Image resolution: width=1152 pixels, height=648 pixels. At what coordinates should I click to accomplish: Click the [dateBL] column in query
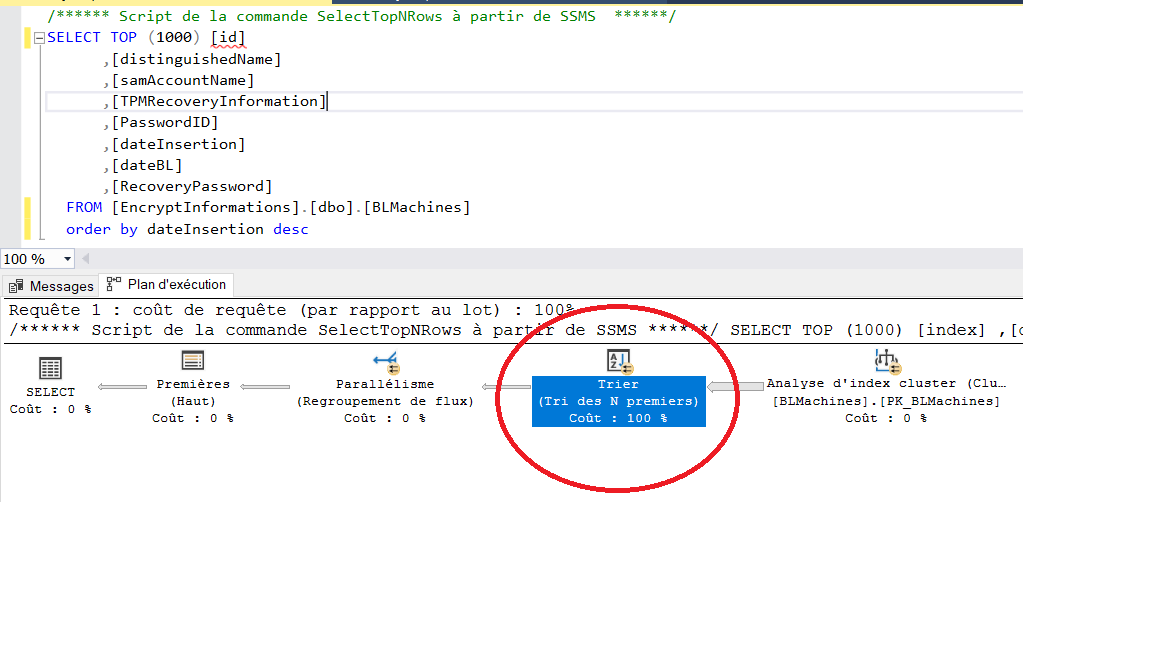147,165
